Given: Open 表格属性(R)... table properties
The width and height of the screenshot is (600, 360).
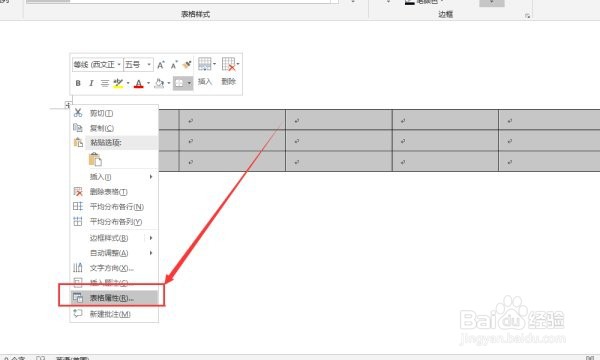Looking at the screenshot, I should (114, 298).
